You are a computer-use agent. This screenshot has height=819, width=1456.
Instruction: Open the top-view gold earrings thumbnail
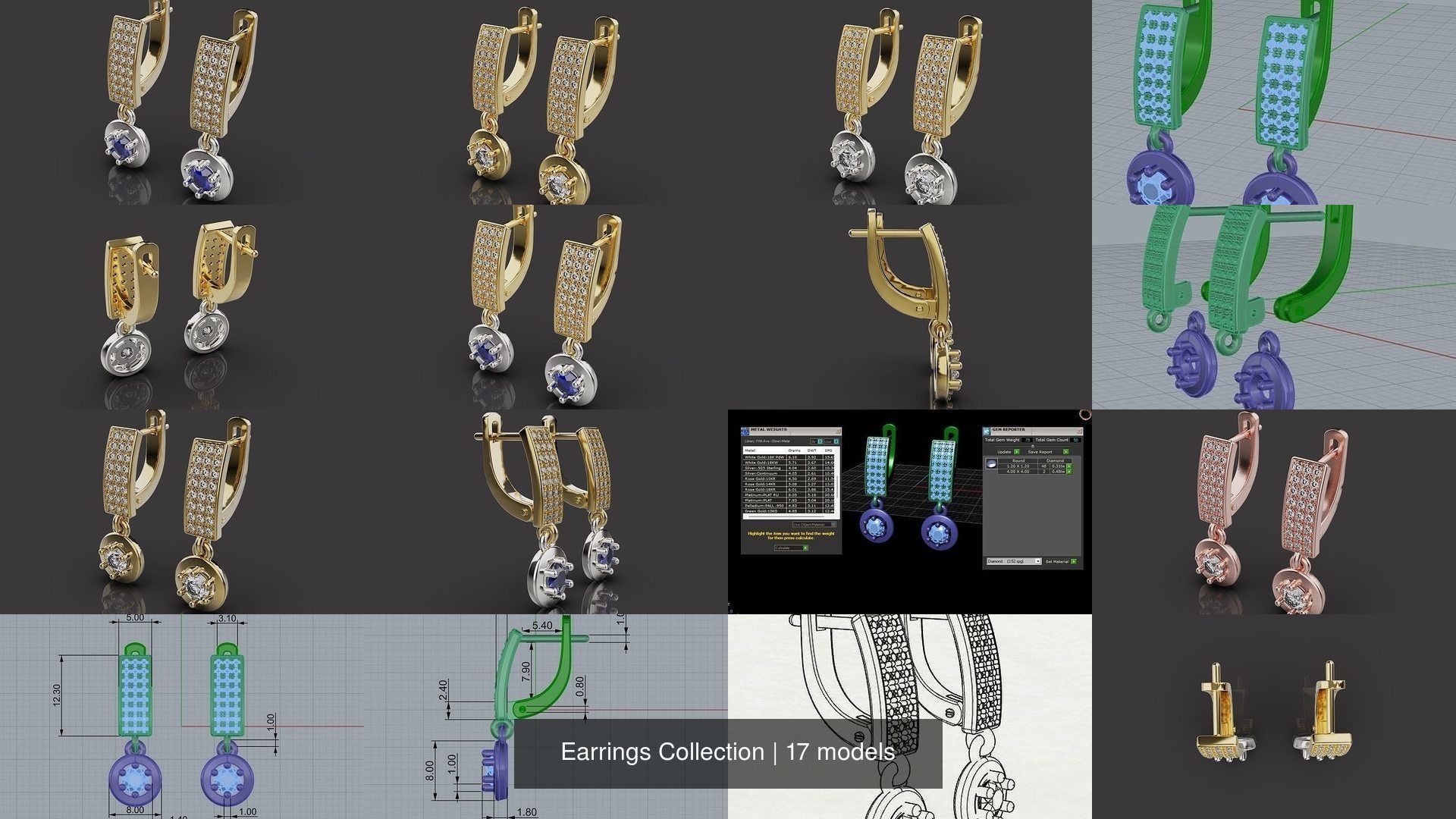point(1274,717)
